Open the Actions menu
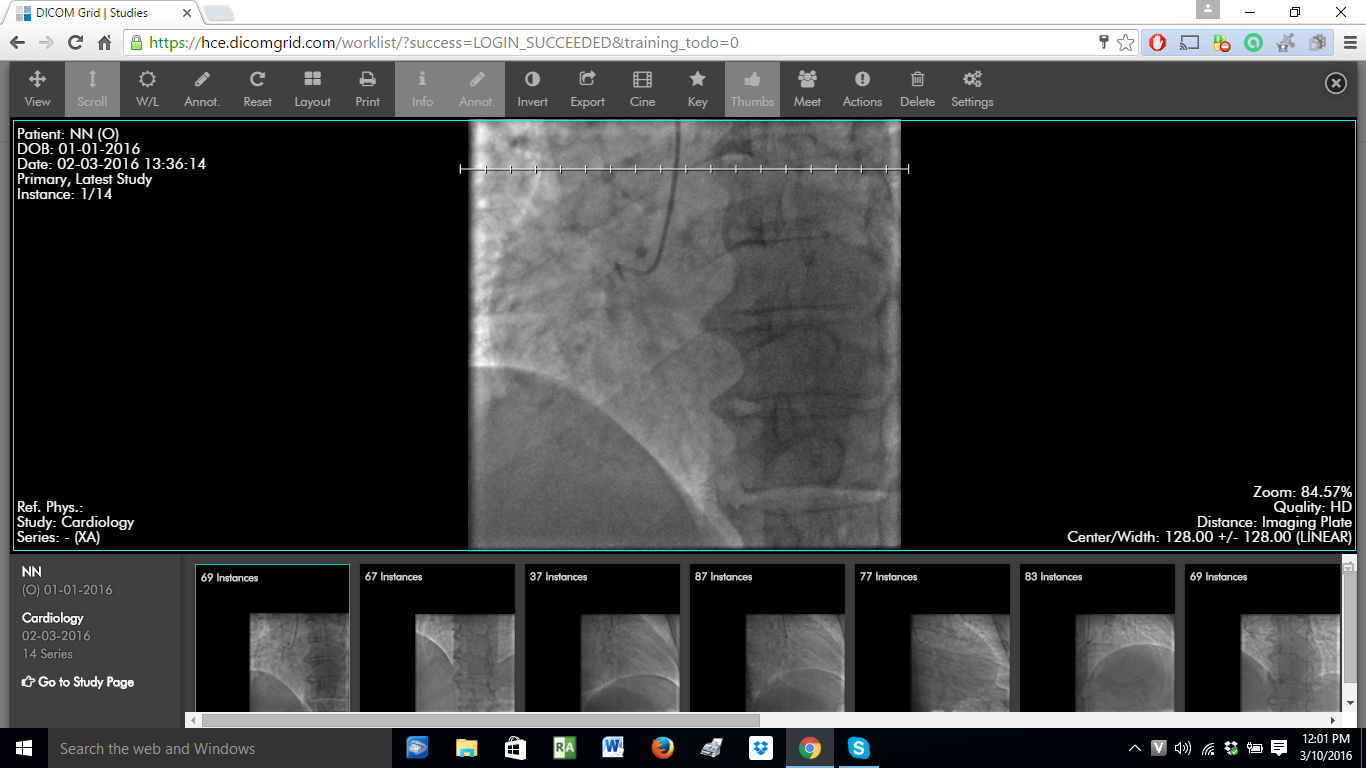This screenshot has height=768, width=1366. 862,89
